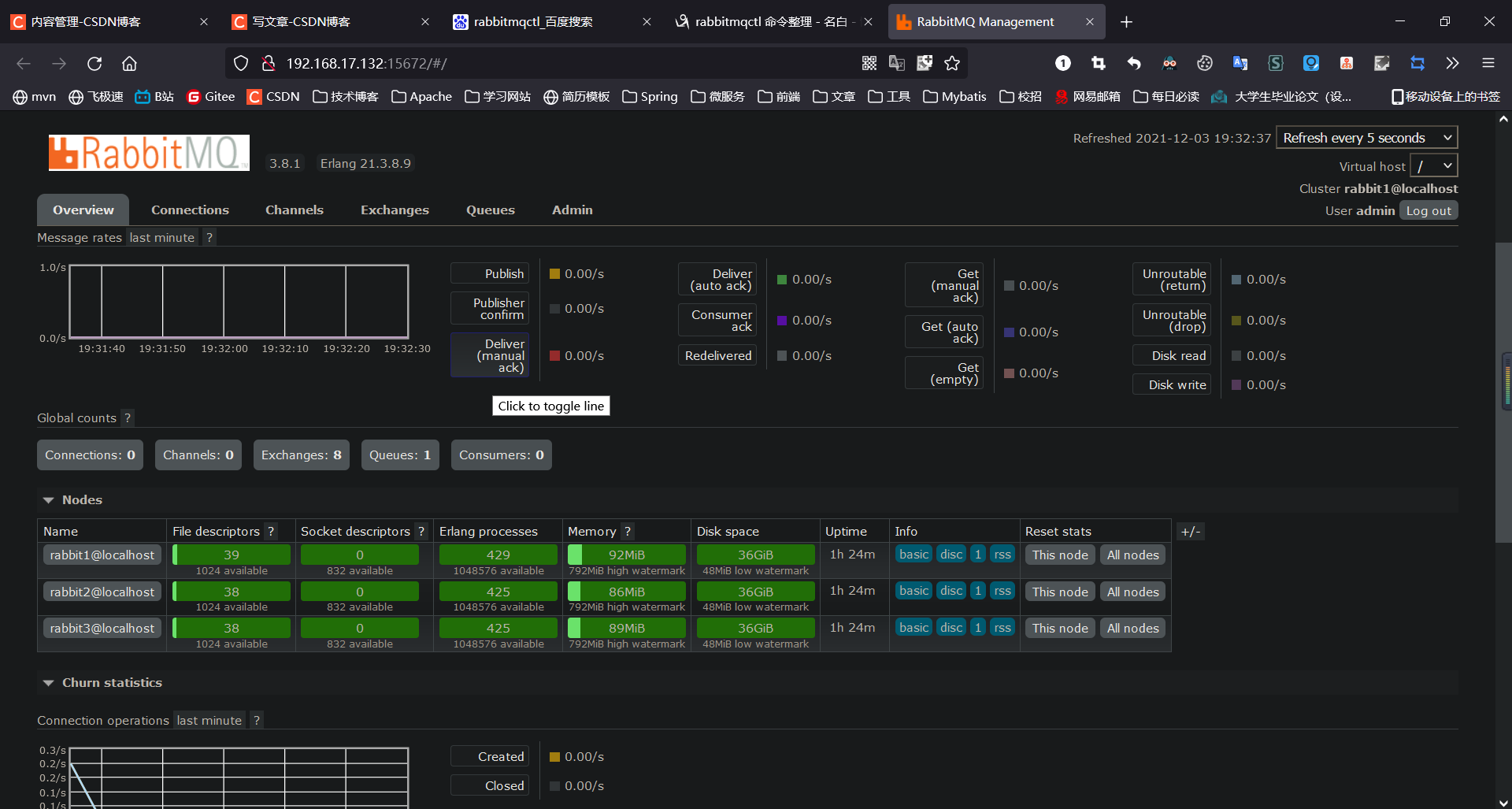Screen dimensions: 1512x809
Task: Click the undo arrow toolbar icon
Action: tap(1134, 63)
